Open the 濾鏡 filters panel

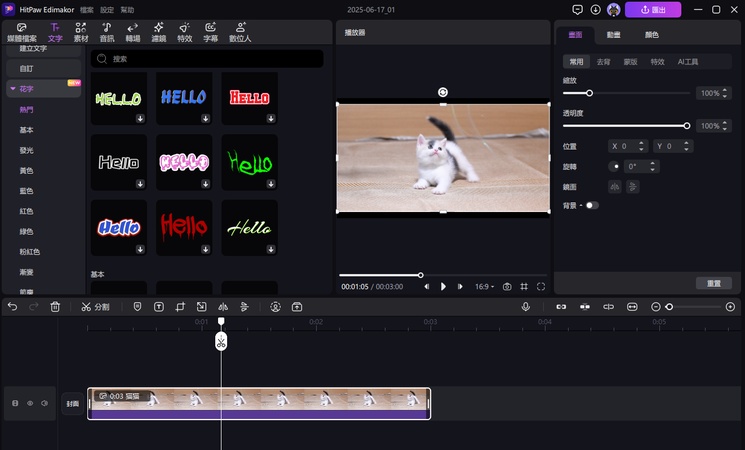tap(159, 31)
